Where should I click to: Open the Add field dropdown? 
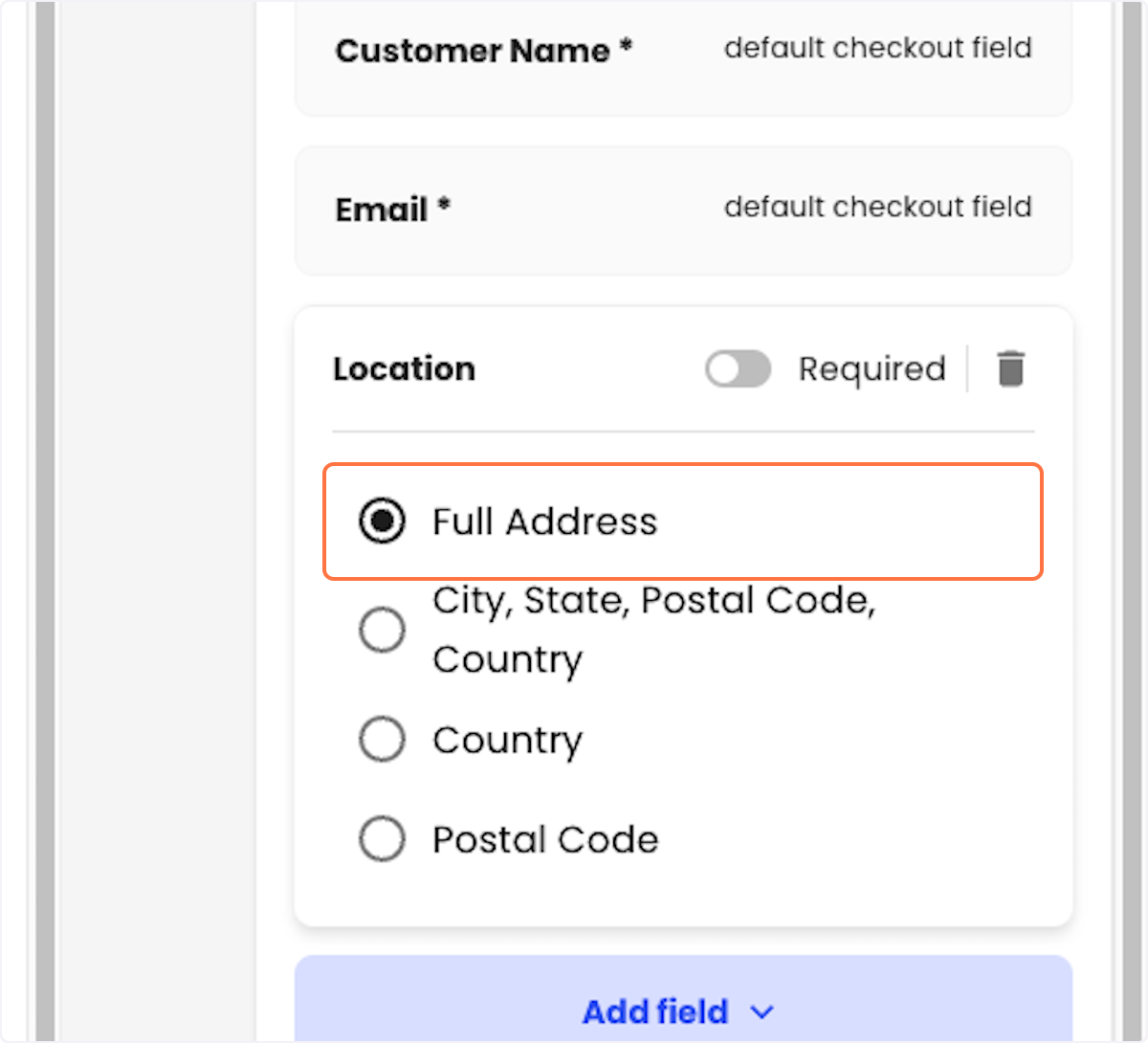pyautogui.click(x=683, y=999)
